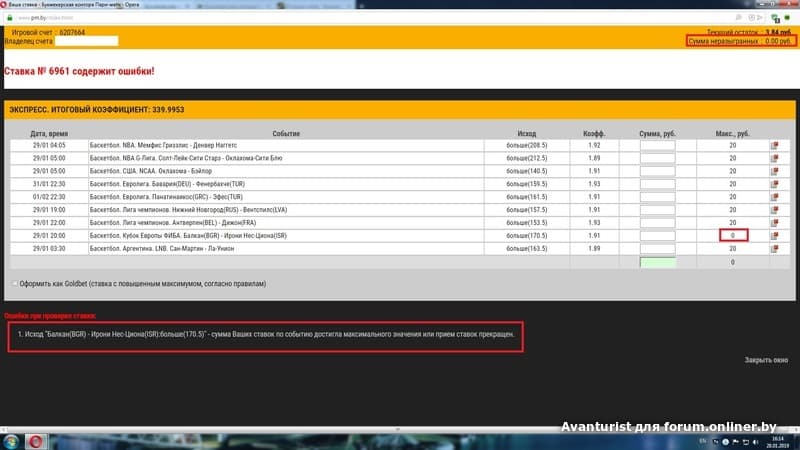
Task: Click the Сумма неразыгранных 0.00 руб. text
Action: [740, 41]
